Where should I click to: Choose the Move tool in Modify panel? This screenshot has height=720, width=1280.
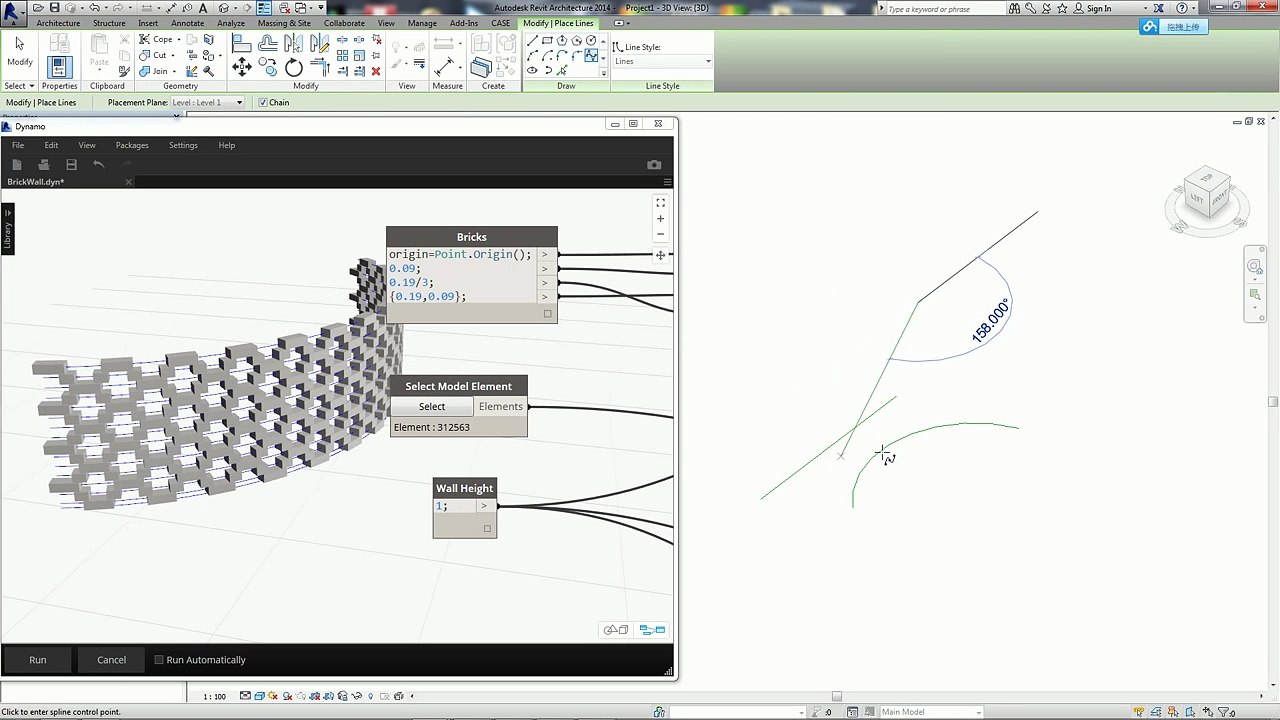coord(242,67)
